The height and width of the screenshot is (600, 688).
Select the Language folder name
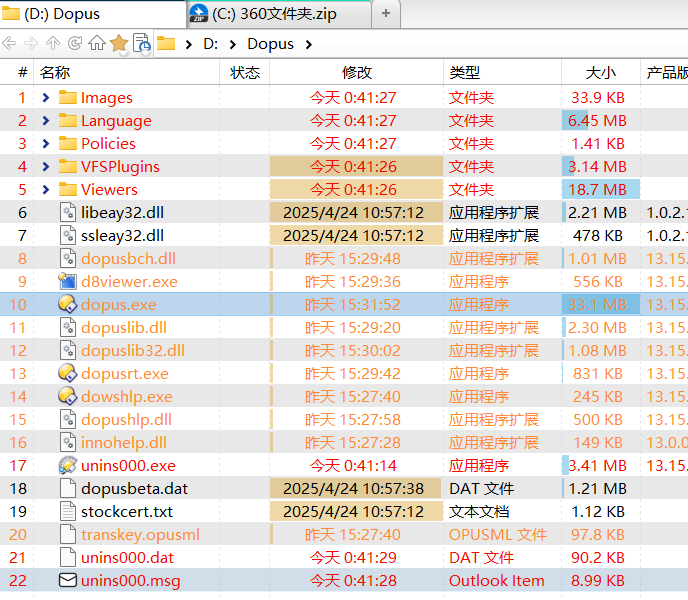coord(116,121)
